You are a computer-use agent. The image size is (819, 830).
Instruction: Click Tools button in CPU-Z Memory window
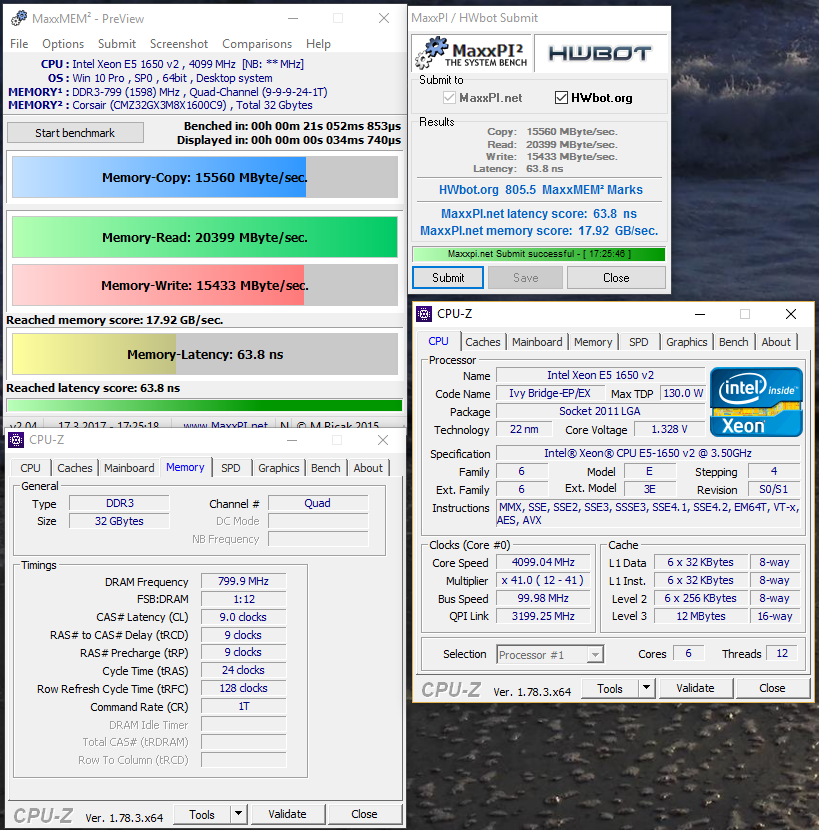pos(202,814)
